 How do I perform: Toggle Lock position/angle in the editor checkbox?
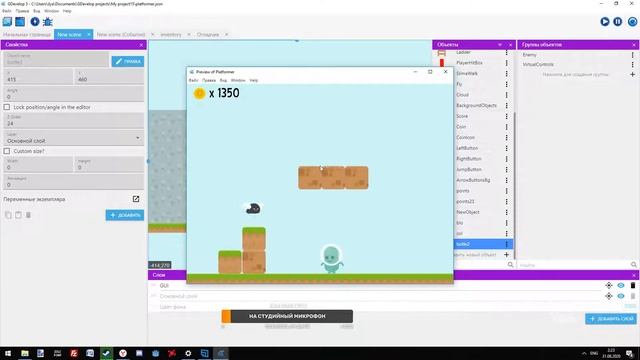[x=7, y=107]
